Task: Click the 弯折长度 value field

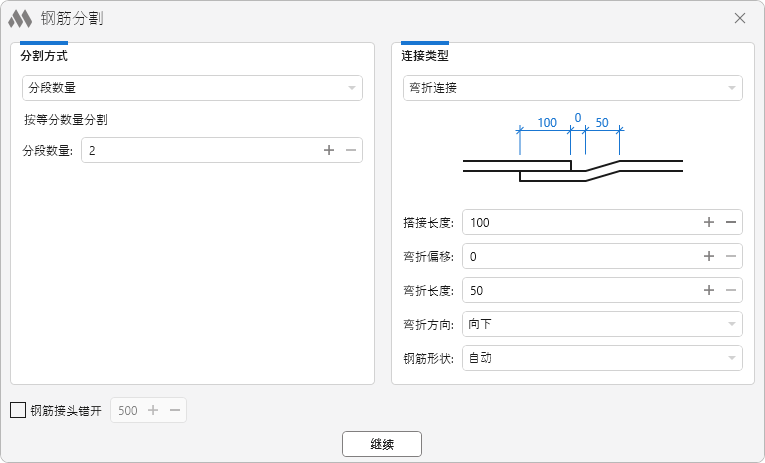Action: 580,290
